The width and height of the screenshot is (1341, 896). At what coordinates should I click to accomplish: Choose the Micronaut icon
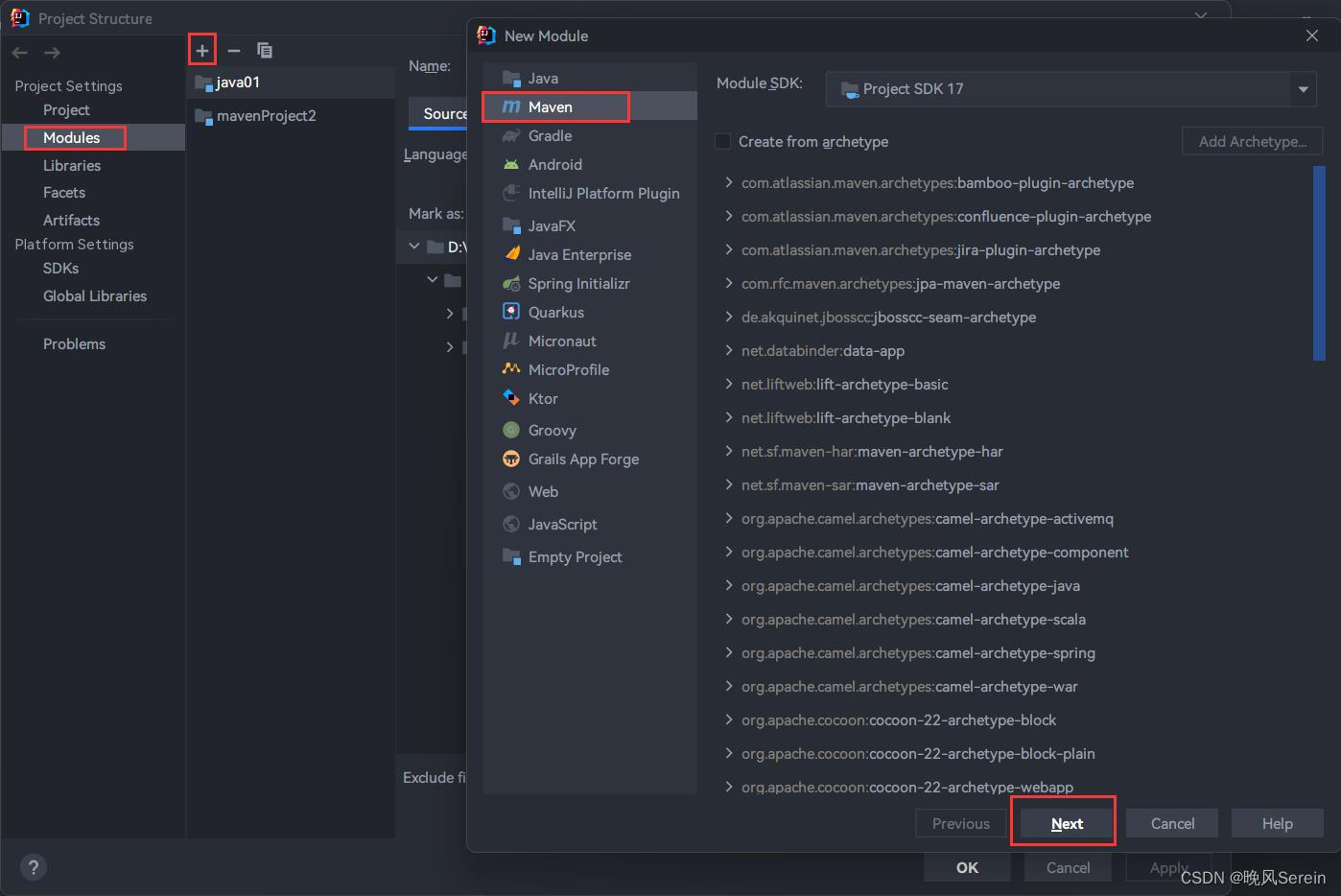point(511,342)
